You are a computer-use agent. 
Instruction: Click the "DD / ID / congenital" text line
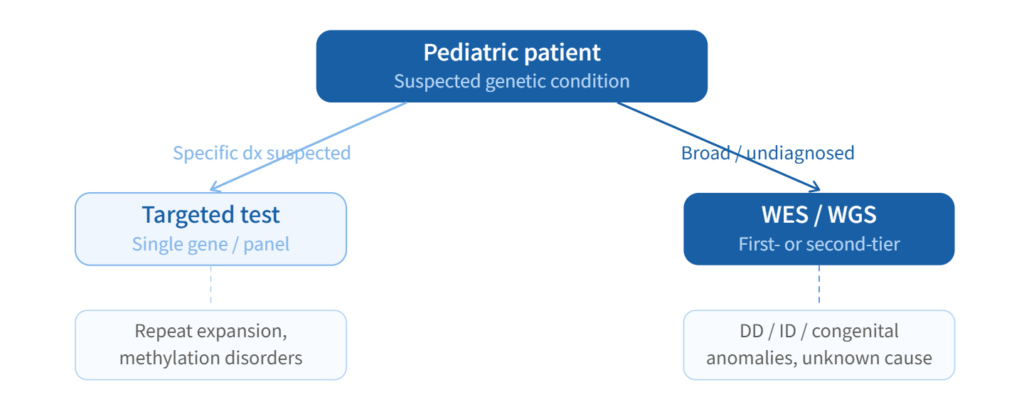(x=819, y=331)
